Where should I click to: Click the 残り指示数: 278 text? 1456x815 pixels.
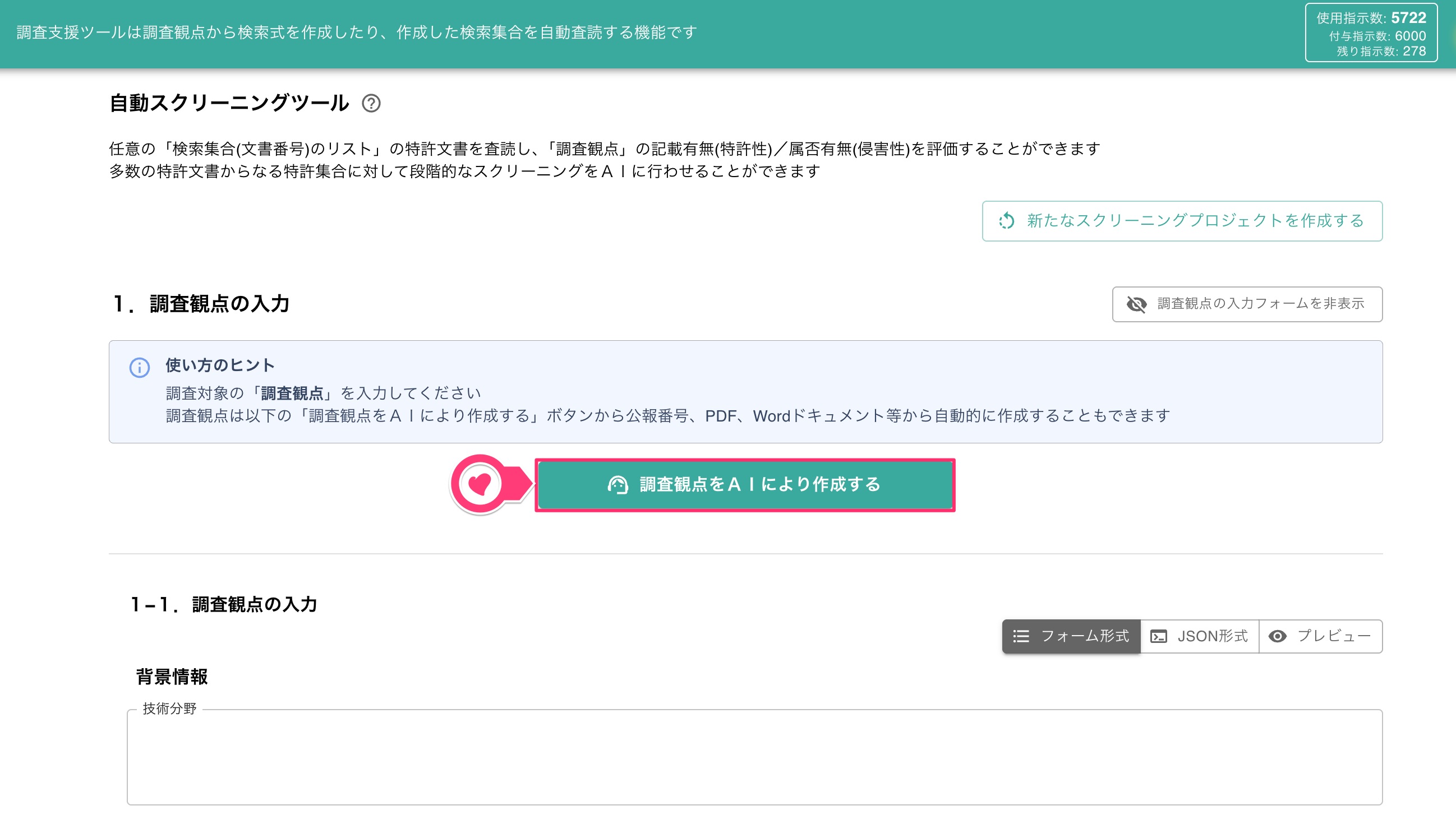1381,52
